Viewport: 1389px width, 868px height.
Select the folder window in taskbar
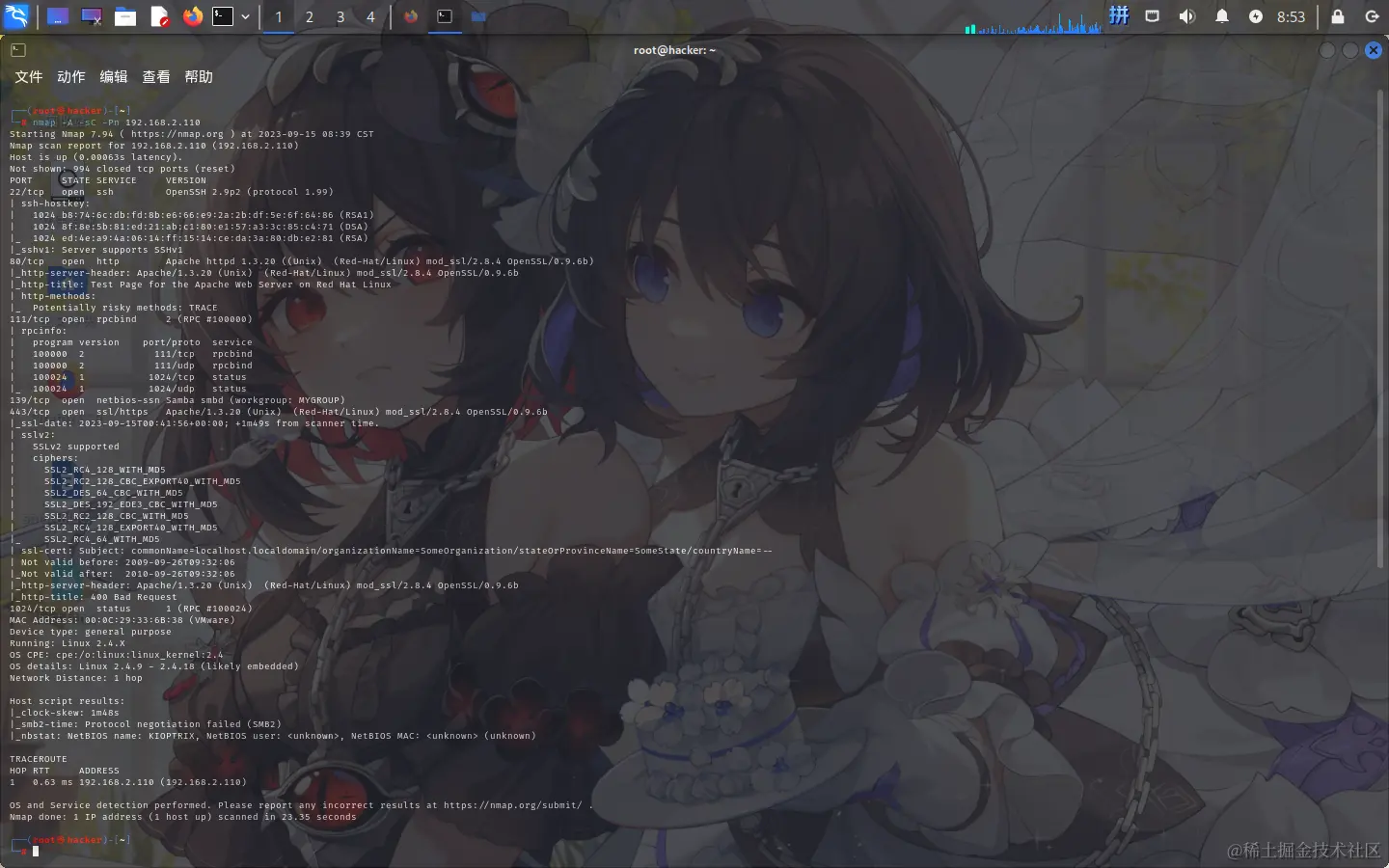coord(478,16)
